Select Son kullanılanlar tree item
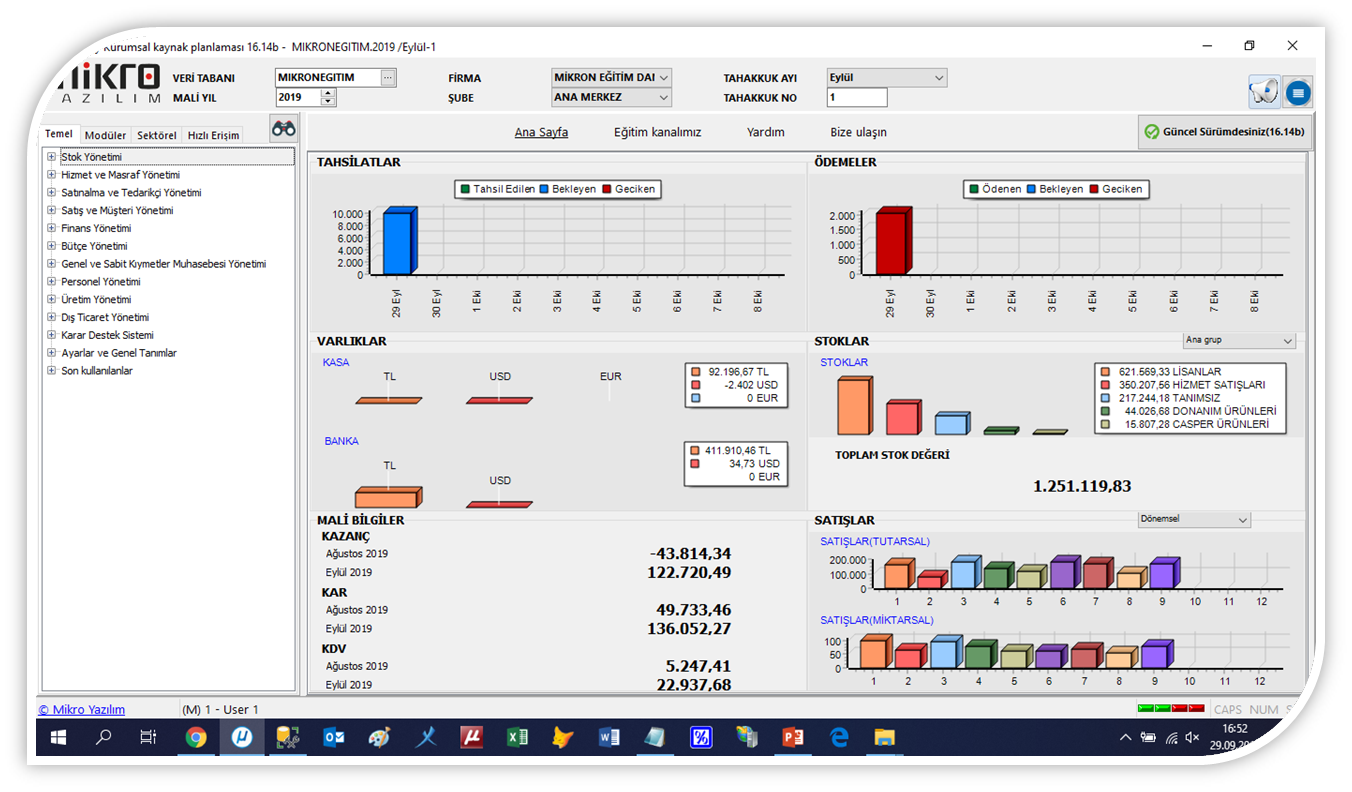This screenshot has width=1352, height=792. point(97,371)
